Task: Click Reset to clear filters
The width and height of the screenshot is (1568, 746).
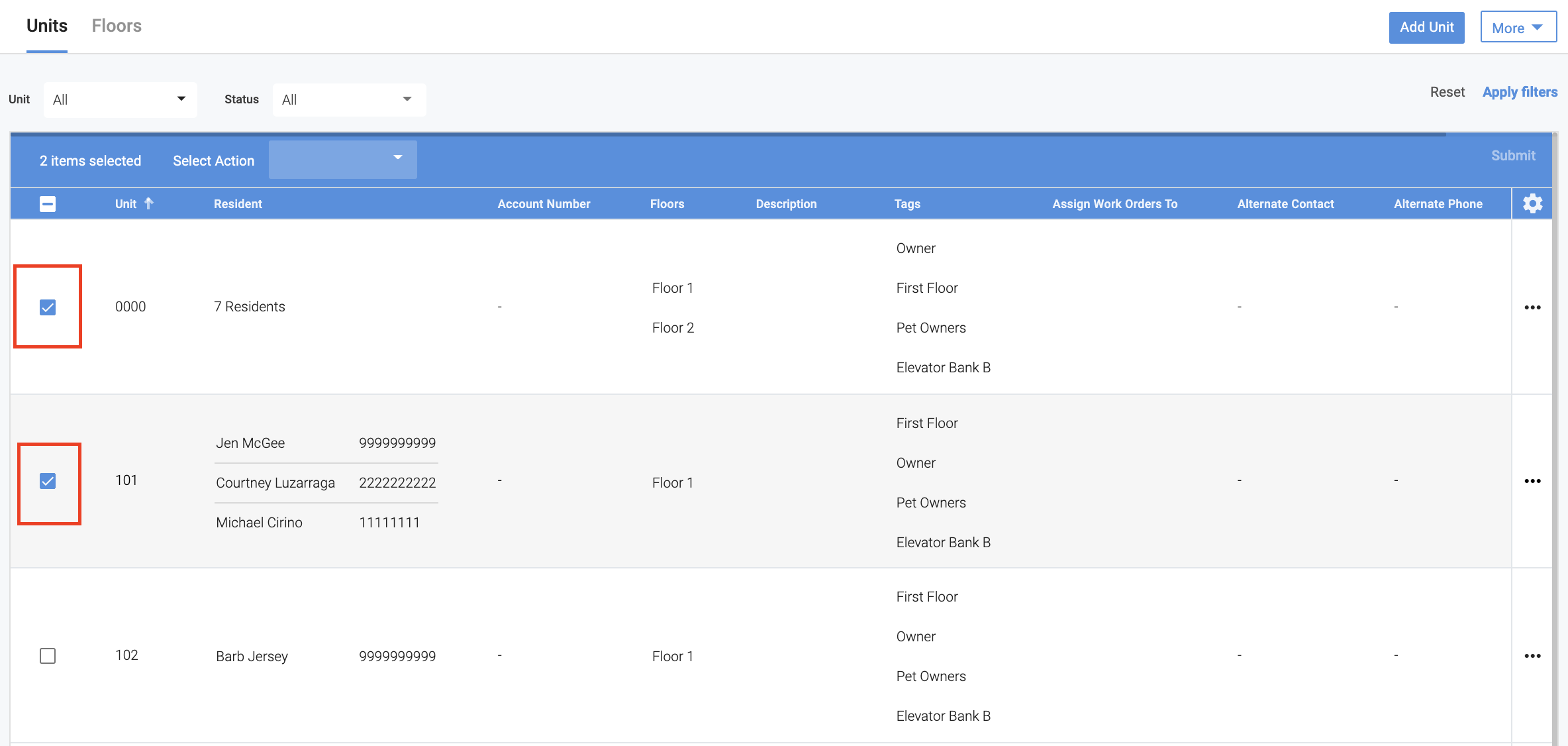Action: click(1447, 92)
